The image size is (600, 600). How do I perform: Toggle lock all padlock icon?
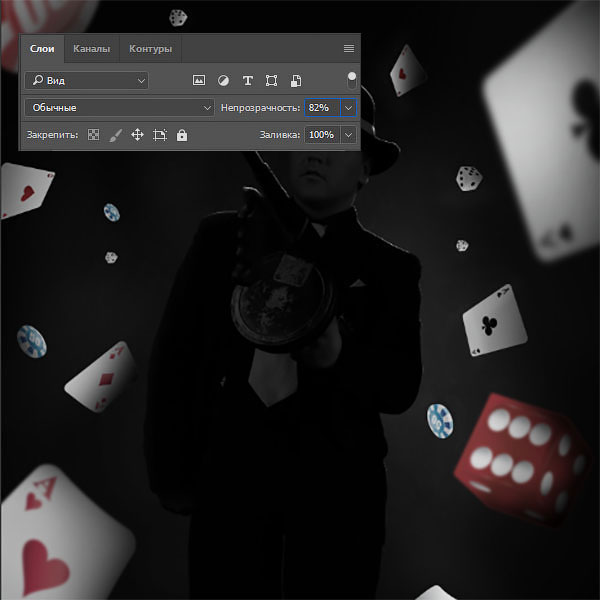[182, 135]
